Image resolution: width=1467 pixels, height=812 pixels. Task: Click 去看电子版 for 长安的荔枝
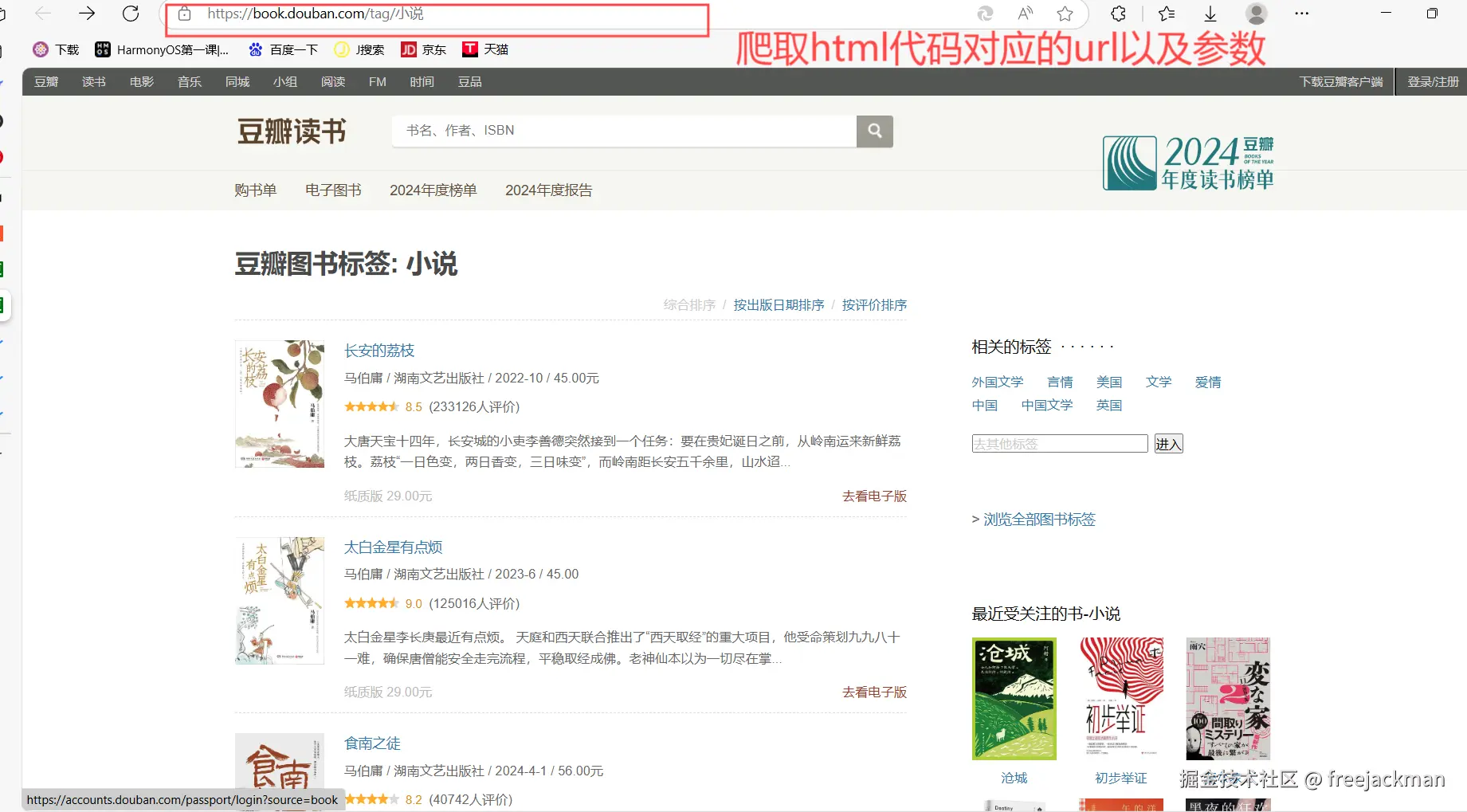[x=874, y=496]
